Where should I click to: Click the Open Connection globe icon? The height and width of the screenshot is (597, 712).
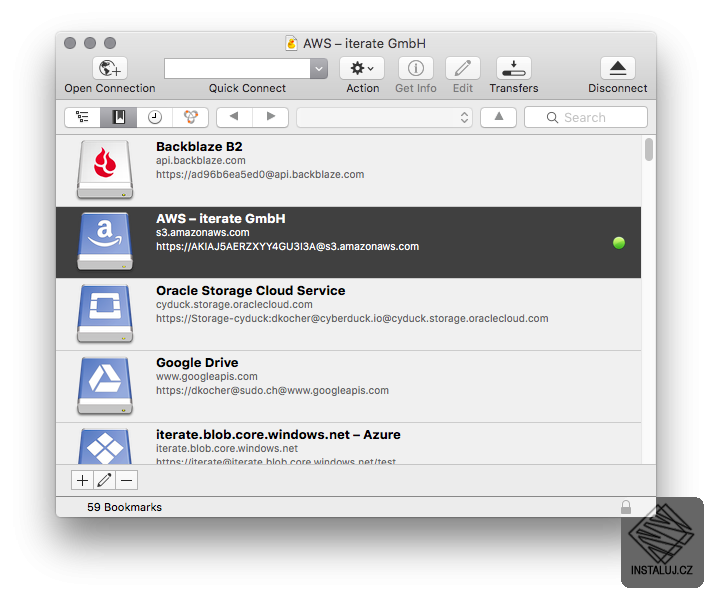[x=110, y=68]
